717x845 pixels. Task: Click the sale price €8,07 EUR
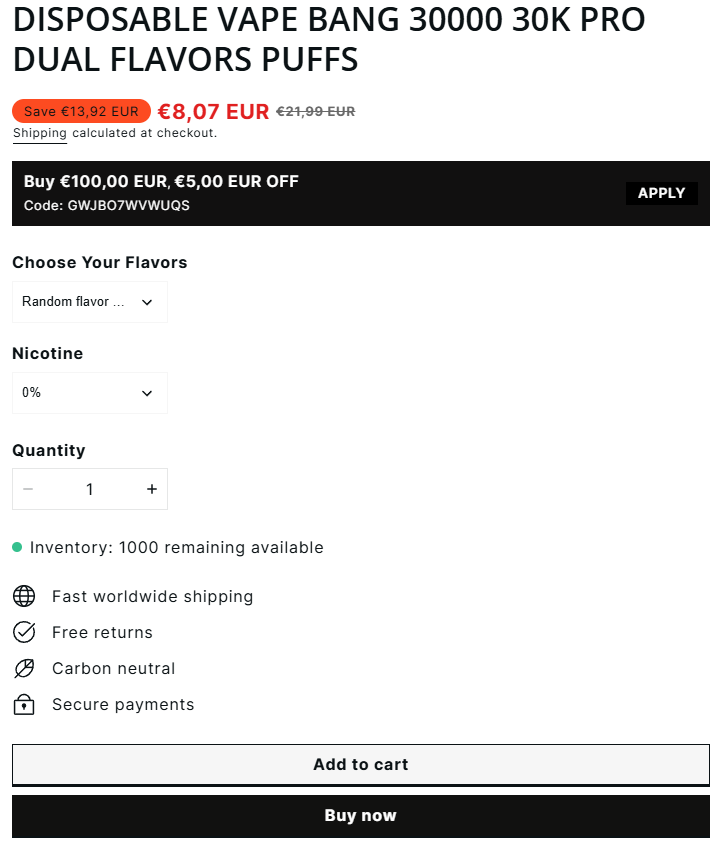click(213, 112)
